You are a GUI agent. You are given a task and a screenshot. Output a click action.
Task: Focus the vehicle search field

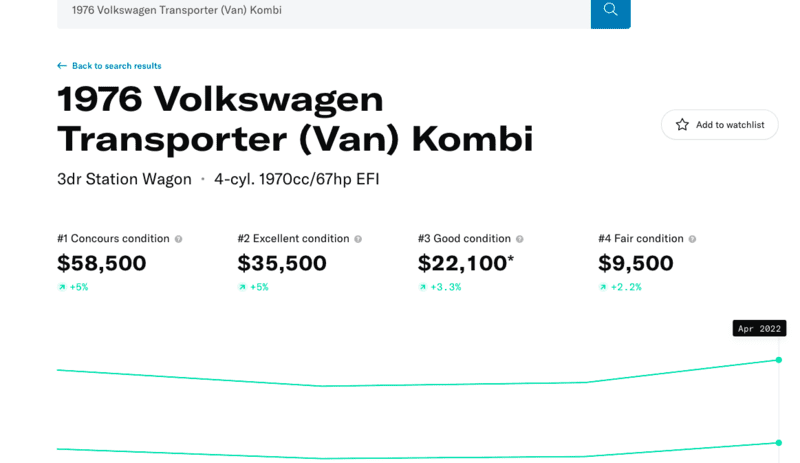point(324,11)
